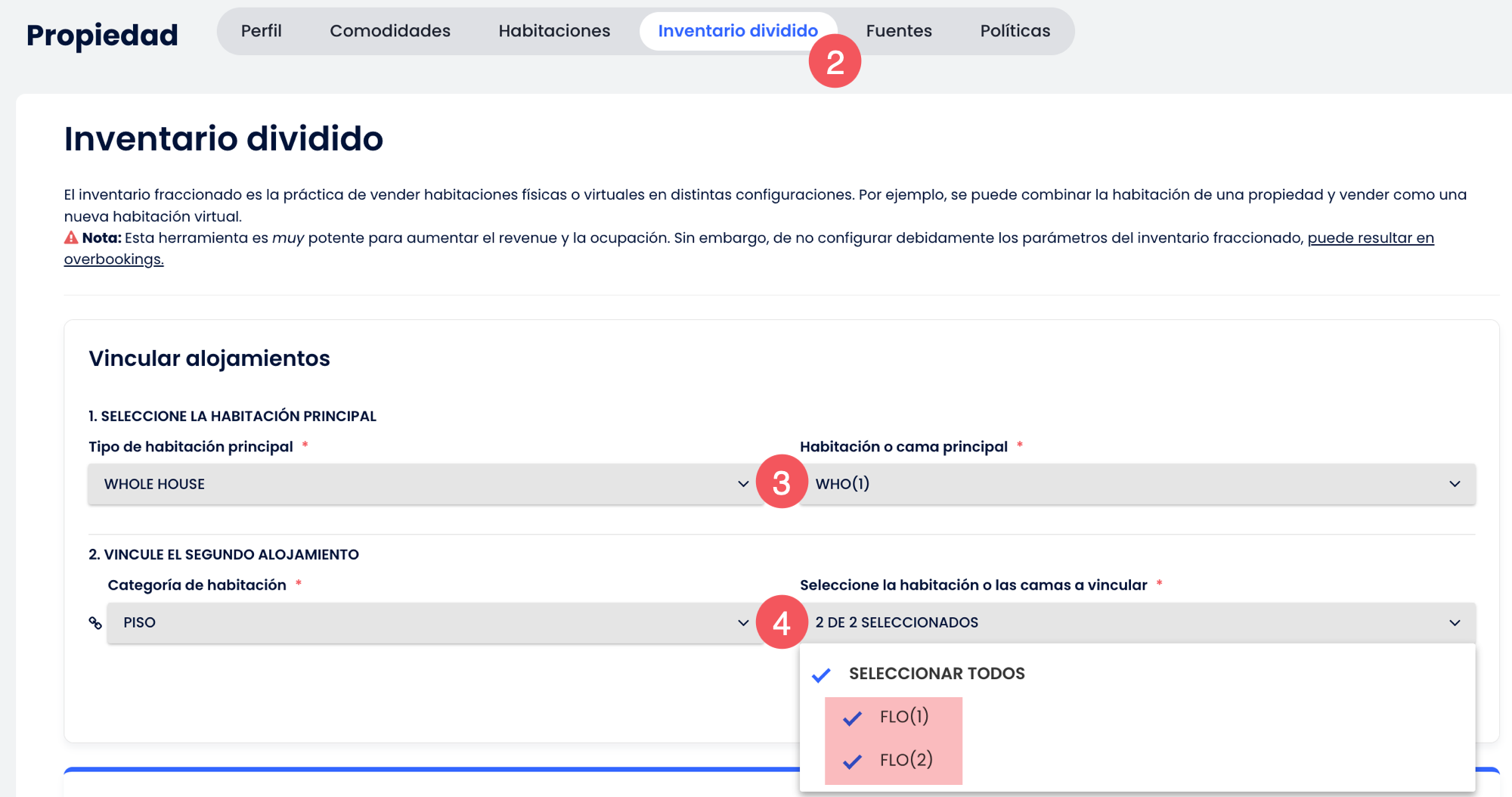Click the red step 3 badge

click(x=781, y=482)
